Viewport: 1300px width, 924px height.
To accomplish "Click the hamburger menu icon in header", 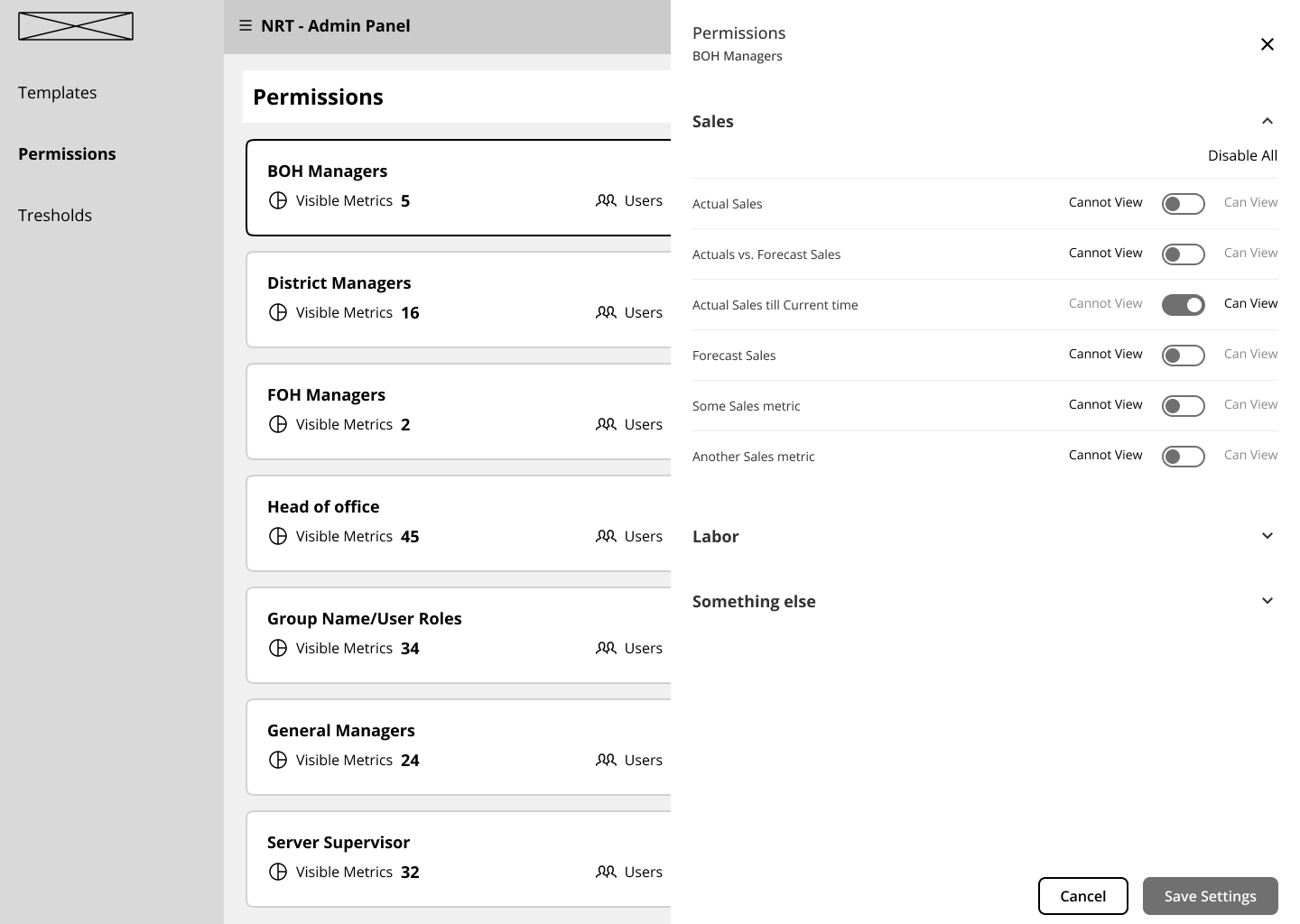I will pos(245,26).
